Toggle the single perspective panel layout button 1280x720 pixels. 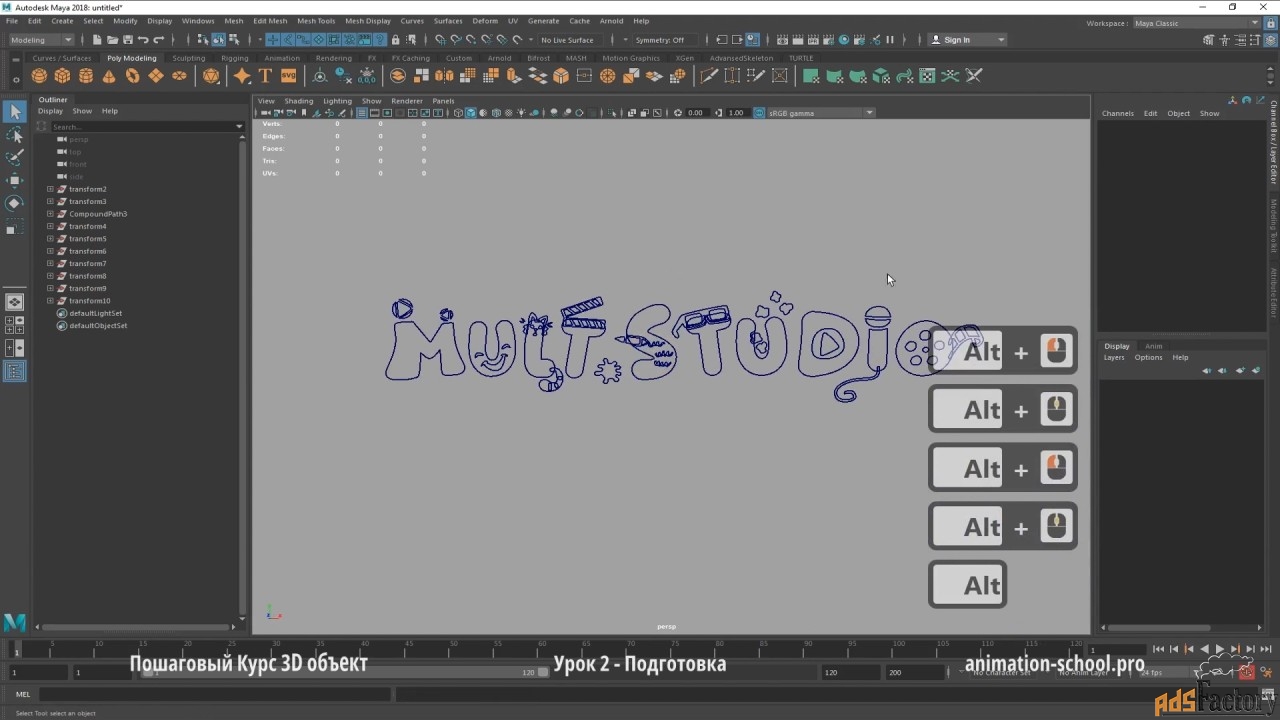pos(15,302)
